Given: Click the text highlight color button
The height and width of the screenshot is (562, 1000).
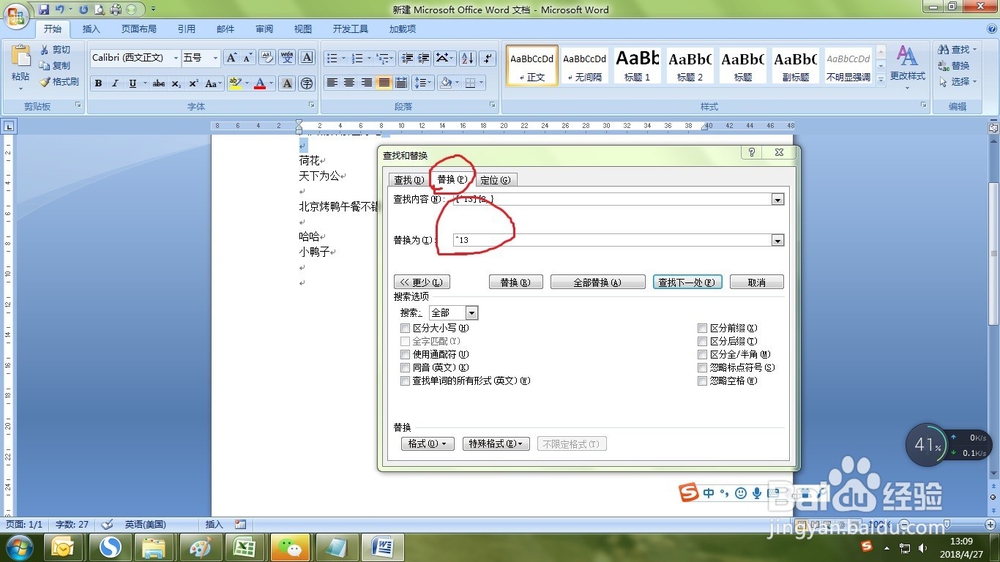Looking at the screenshot, I should click(235, 83).
